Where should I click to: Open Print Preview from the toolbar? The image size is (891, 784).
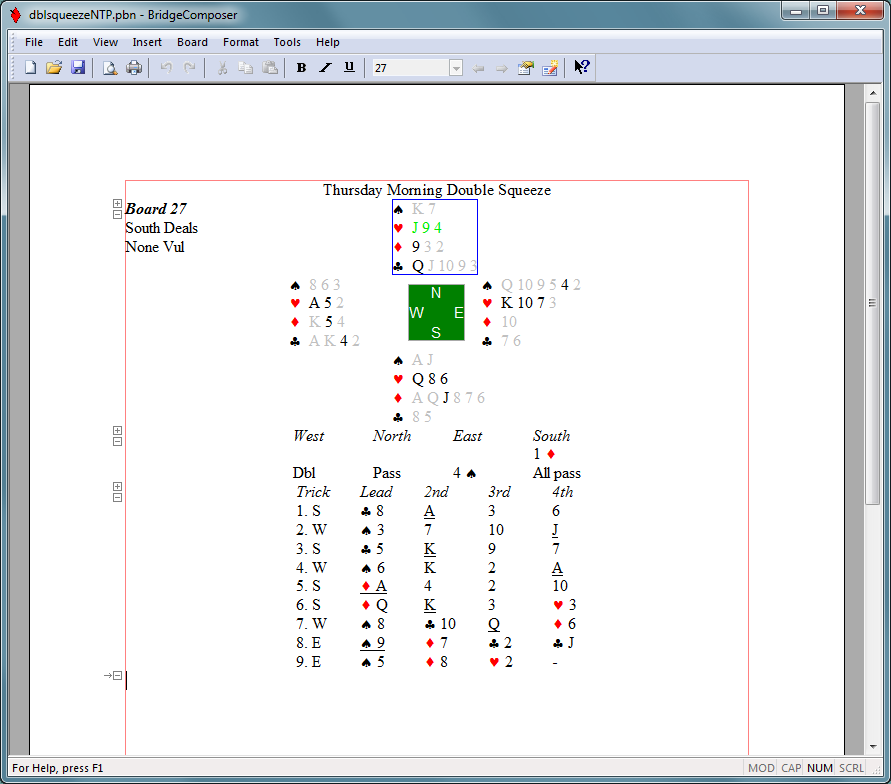pyautogui.click(x=110, y=68)
